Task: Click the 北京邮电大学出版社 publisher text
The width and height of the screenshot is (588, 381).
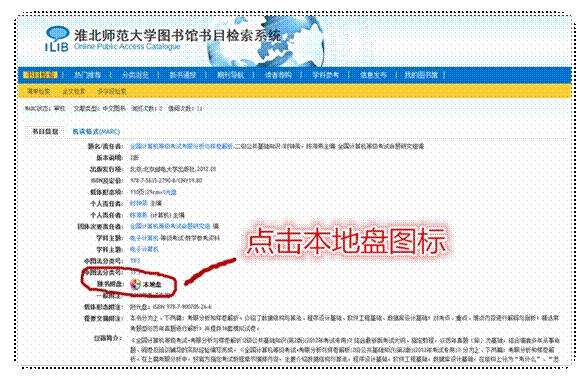Action: (168, 169)
